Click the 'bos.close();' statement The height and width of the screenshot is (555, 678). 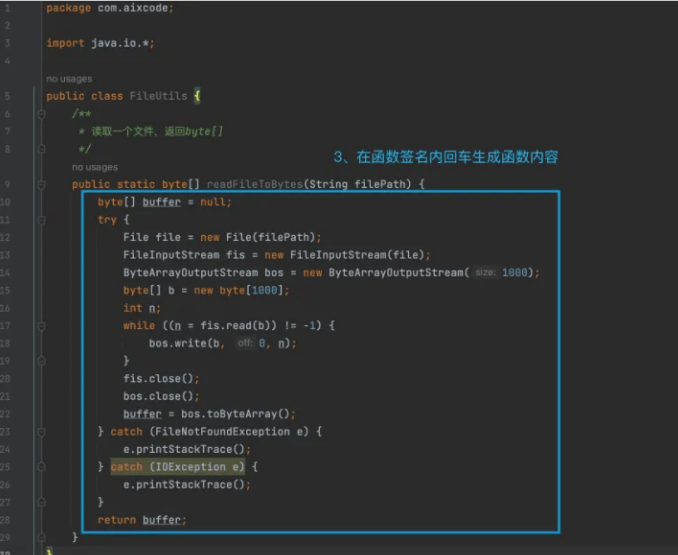tap(161, 396)
